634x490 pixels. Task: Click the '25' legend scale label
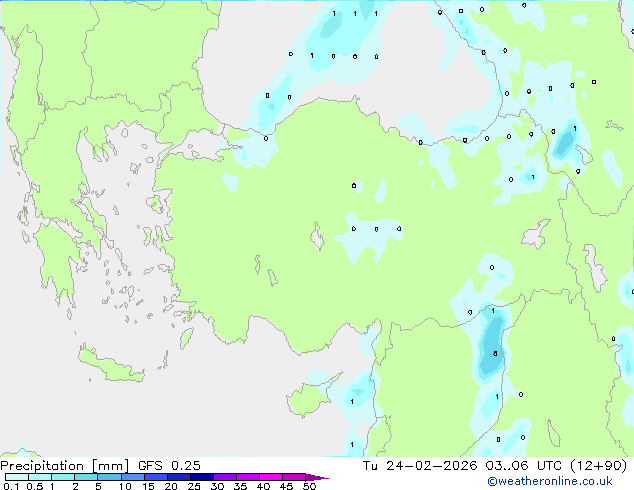coord(194,486)
